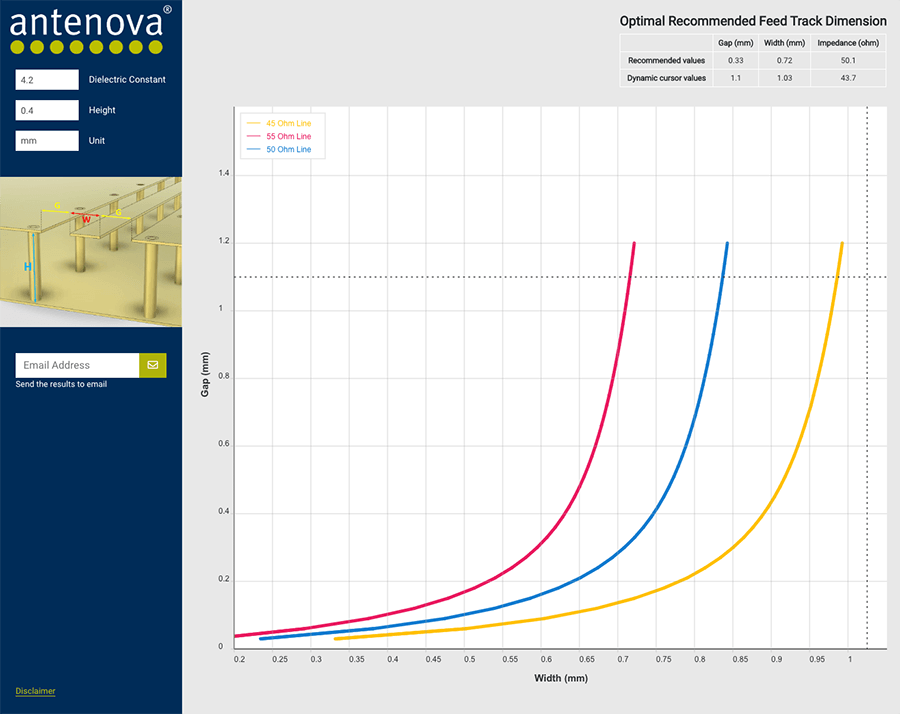Open the Unit dropdown showing mm

47,141
